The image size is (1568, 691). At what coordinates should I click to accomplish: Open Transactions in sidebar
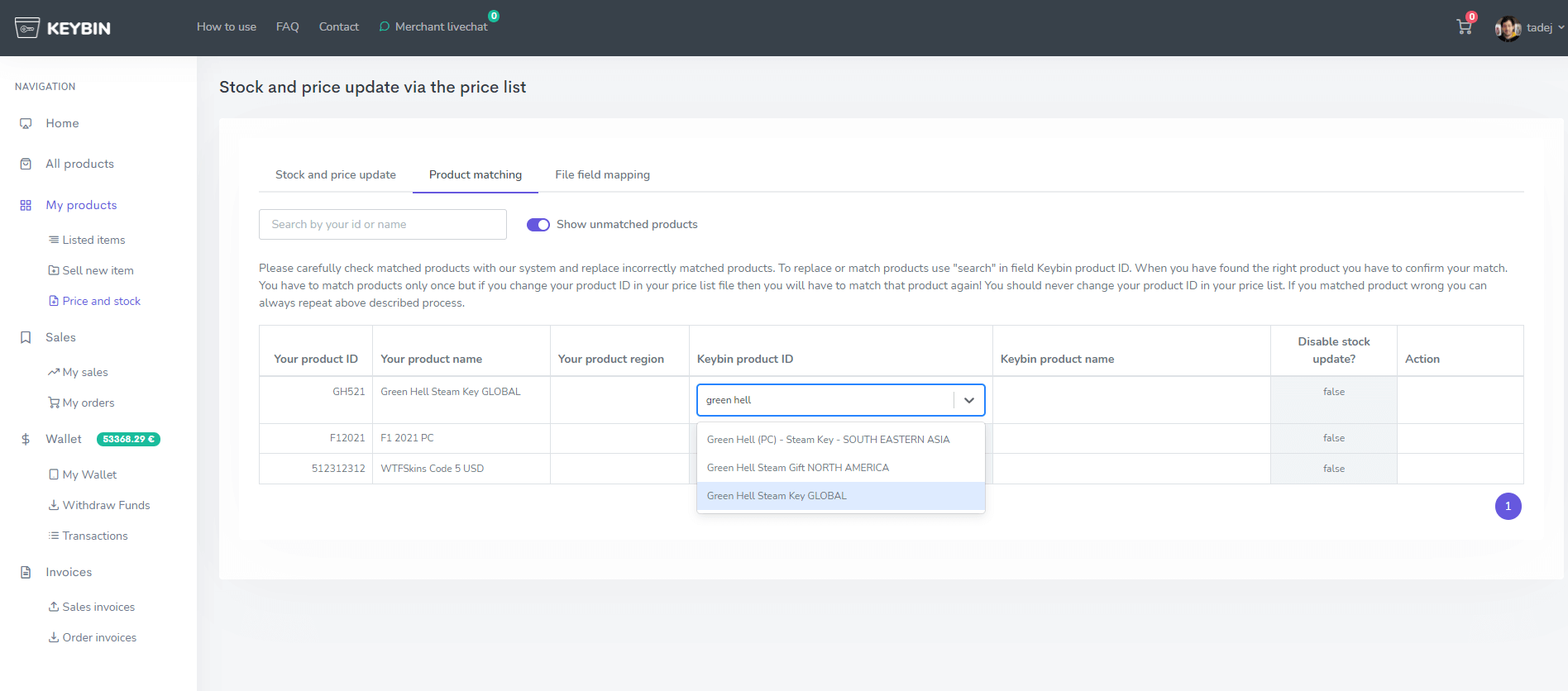pyautogui.click(x=95, y=536)
